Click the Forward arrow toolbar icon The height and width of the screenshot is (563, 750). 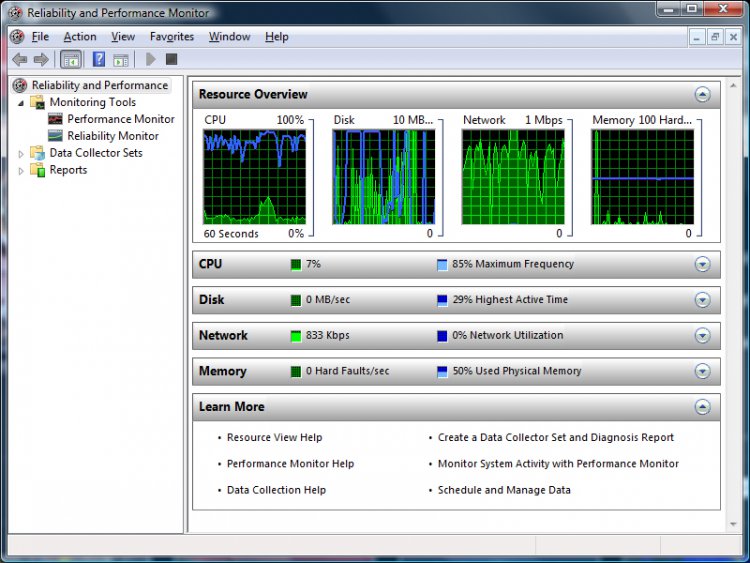[41, 59]
